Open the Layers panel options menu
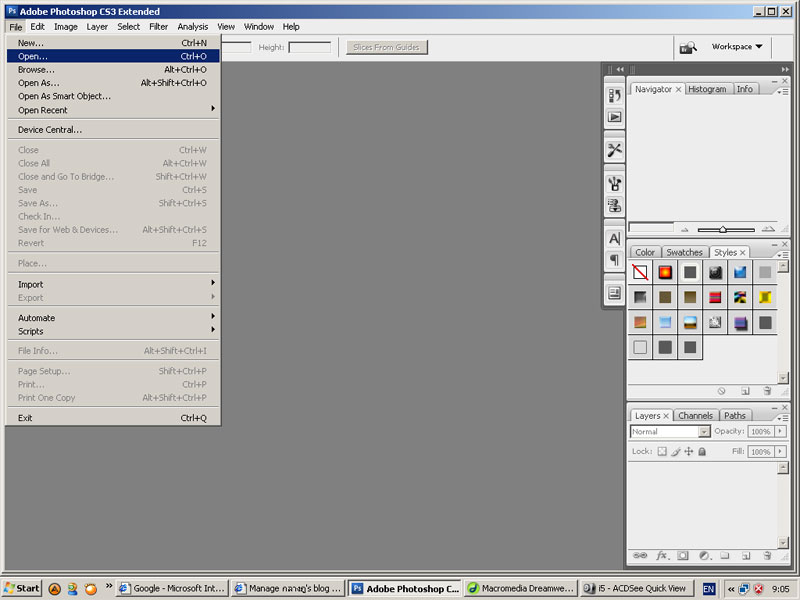Image resolution: width=800 pixels, height=600 pixels. [x=783, y=418]
